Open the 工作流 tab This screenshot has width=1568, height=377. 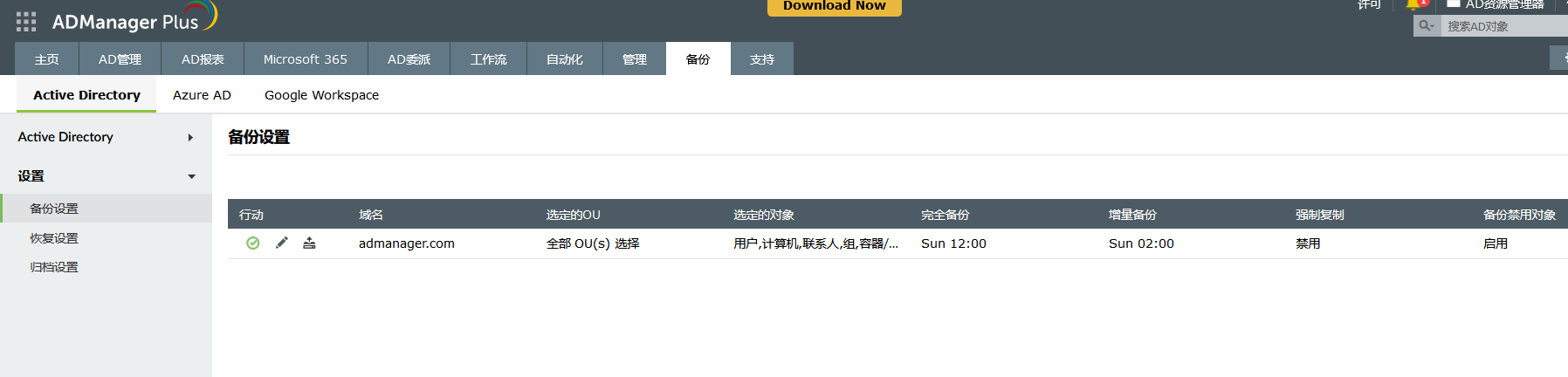489,58
